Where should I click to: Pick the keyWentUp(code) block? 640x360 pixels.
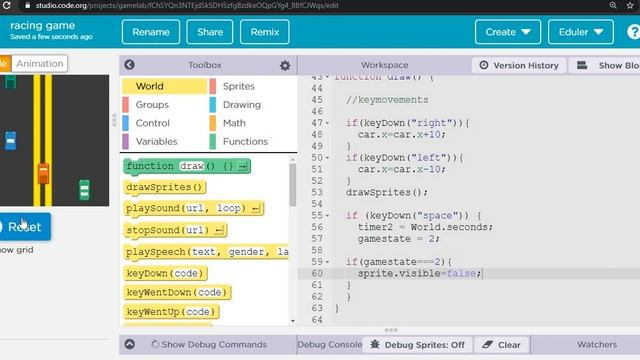coord(171,312)
